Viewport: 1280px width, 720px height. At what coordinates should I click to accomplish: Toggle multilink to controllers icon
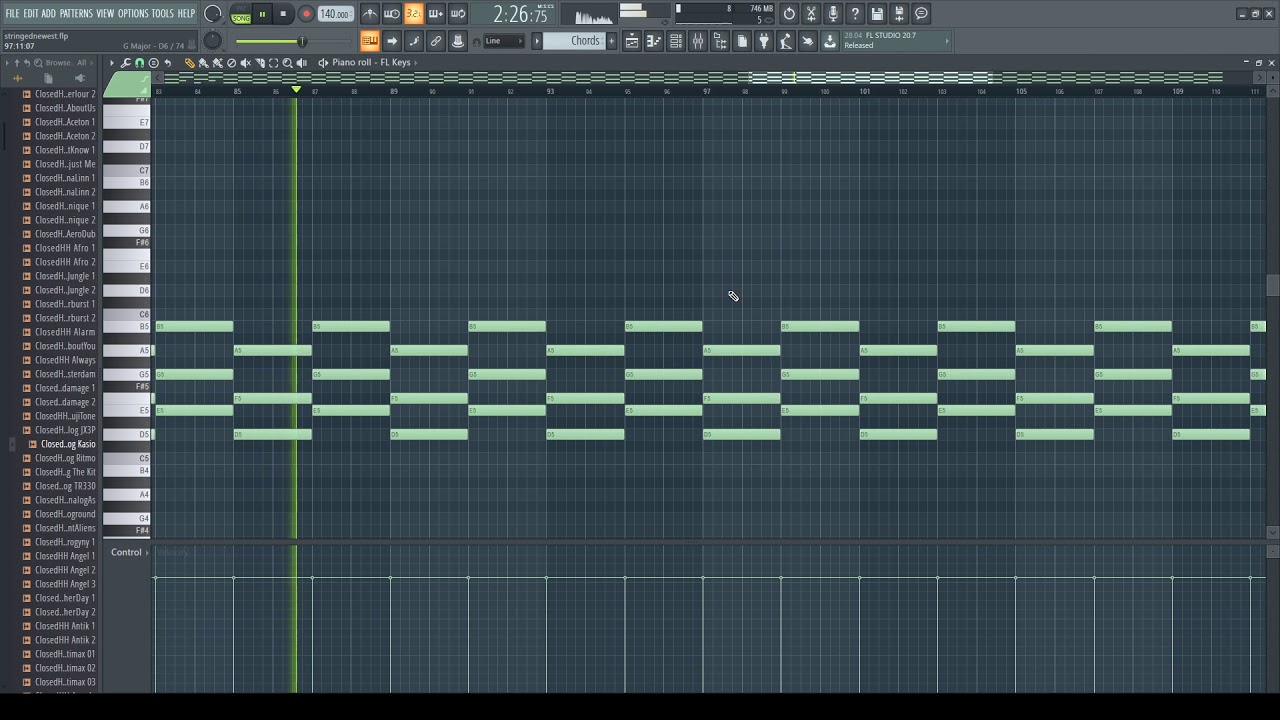[x=458, y=41]
